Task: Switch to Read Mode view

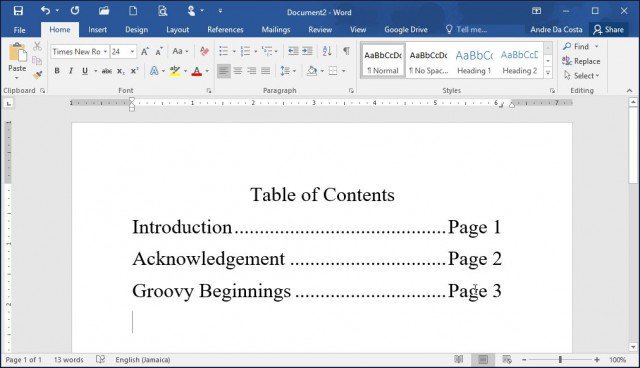Action: (459, 359)
